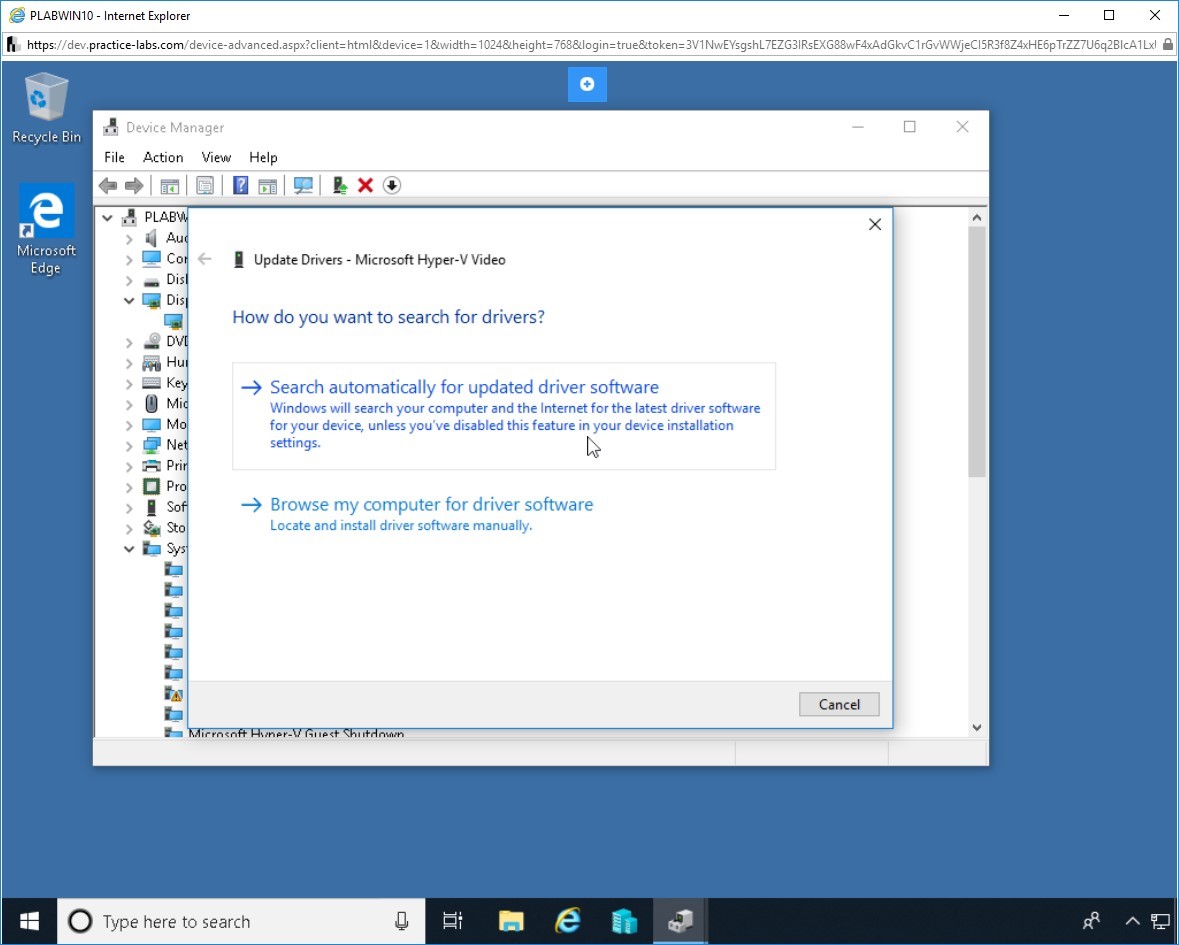This screenshot has width=1179, height=945.
Task: Close the Update Drivers dialog with X
Action: point(874,224)
